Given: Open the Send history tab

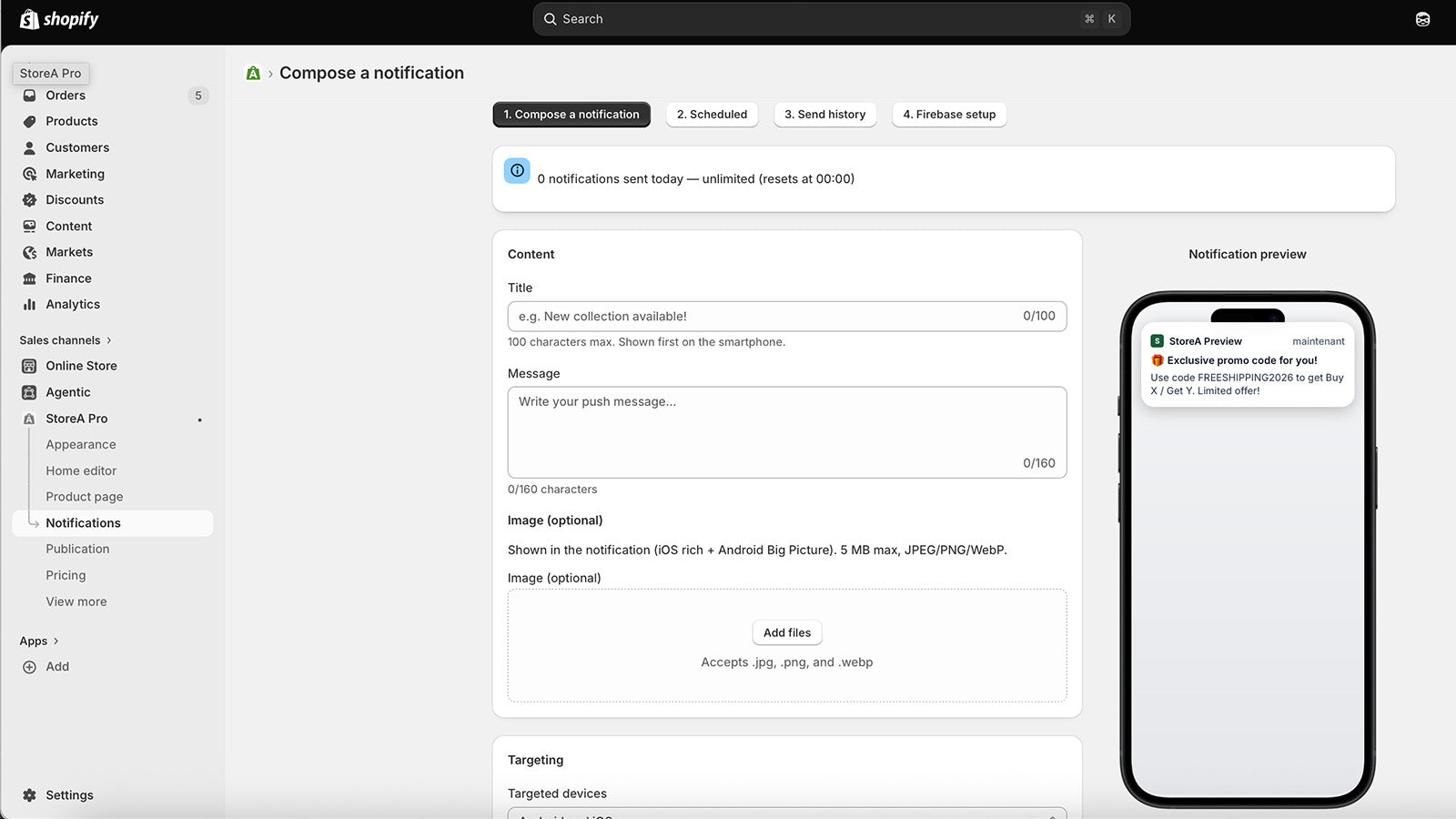Looking at the screenshot, I should tap(825, 115).
